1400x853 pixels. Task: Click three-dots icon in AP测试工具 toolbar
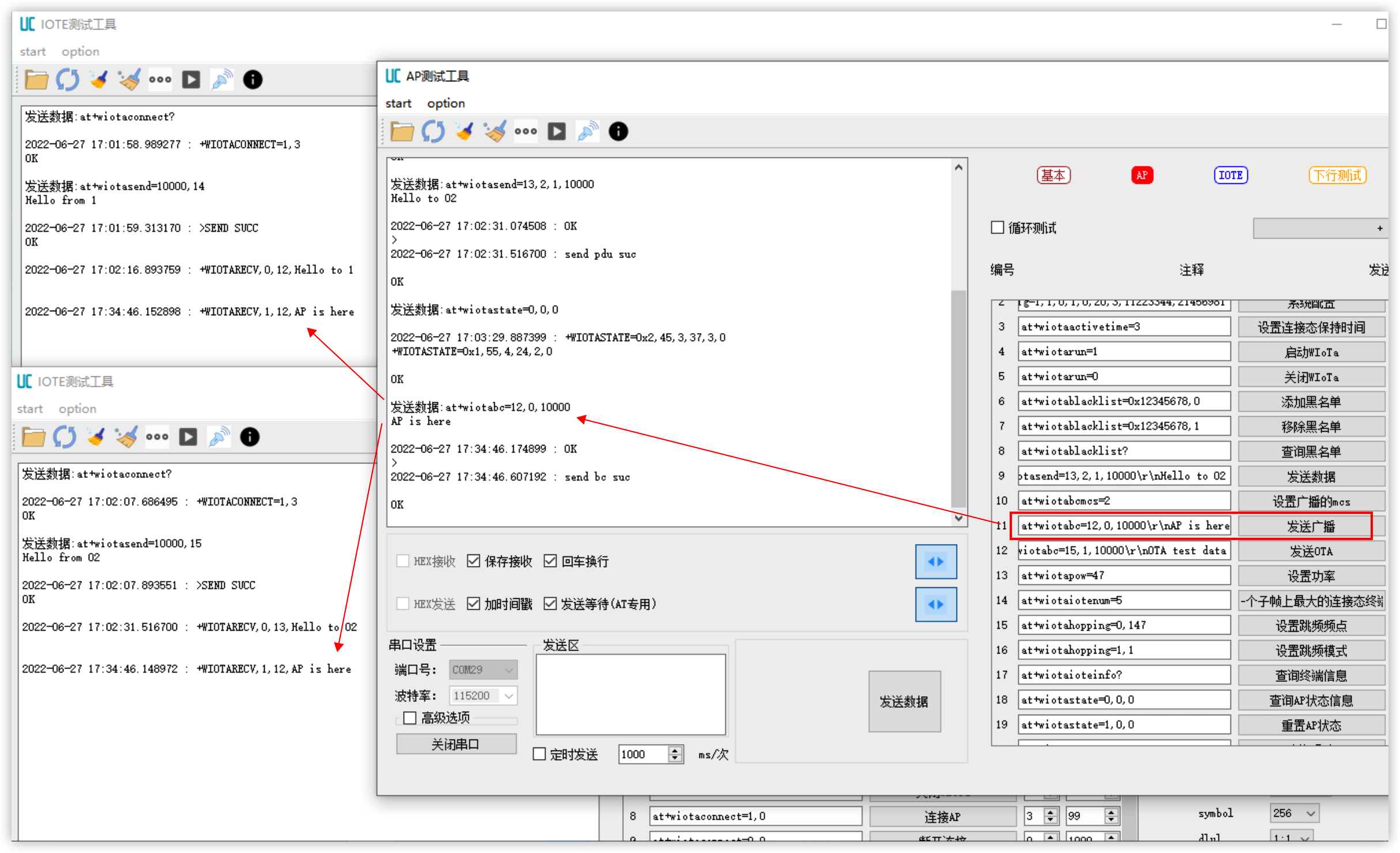526,131
